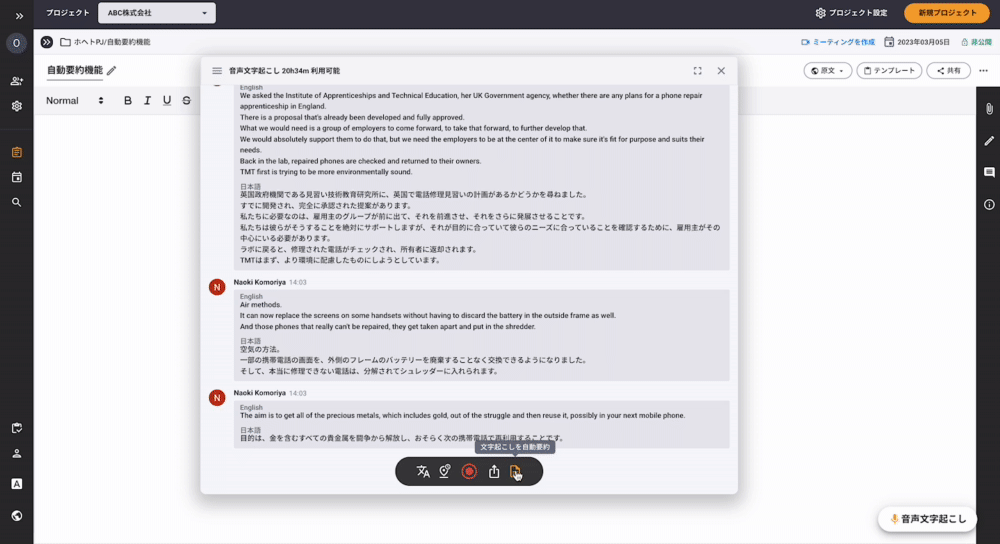Toggle underline text formatting
Viewport: 1000px width, 544px height.
coord(167,101)
